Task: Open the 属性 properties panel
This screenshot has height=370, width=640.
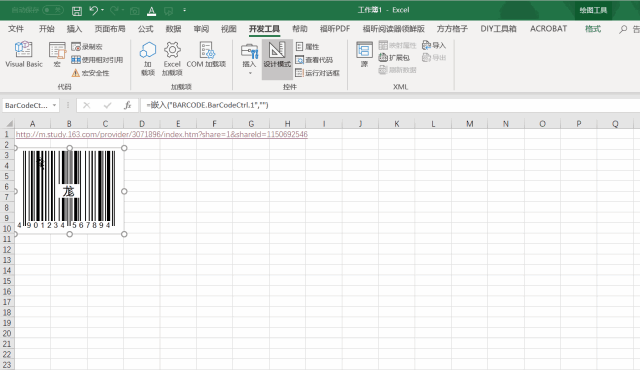Action: pyautogui.click(x=307, y=47)
